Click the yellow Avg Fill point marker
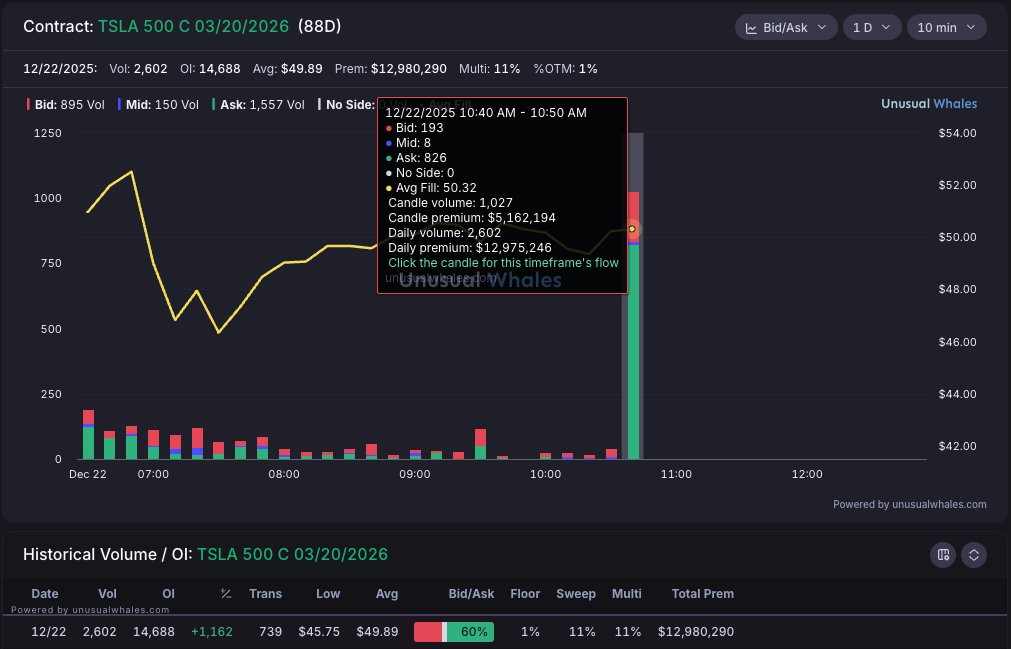This screenshot has height=649, width=1011. 632,229
